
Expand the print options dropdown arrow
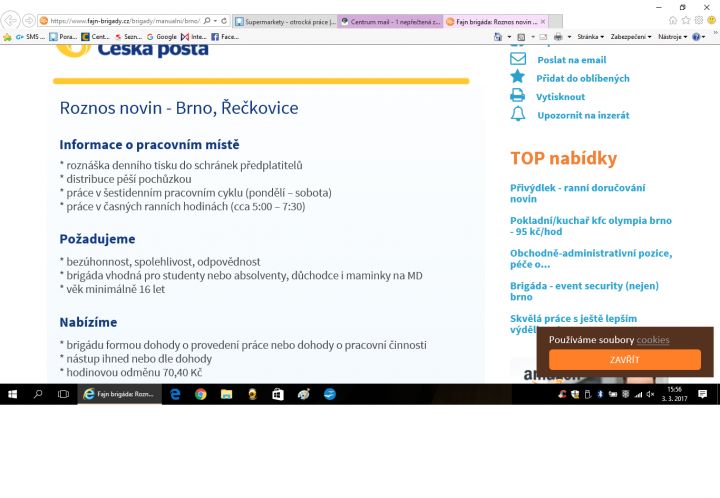(x=569, y=37)
